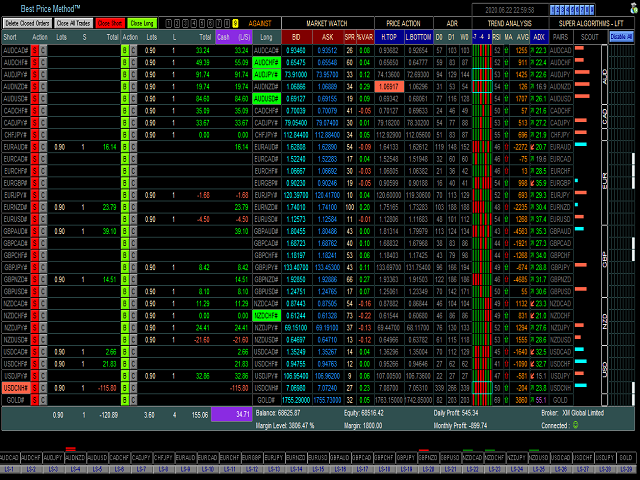Select the LS-1 tab at bottom
The width and height of the screenshot is (640, 480).
click(x=9, y=470)
